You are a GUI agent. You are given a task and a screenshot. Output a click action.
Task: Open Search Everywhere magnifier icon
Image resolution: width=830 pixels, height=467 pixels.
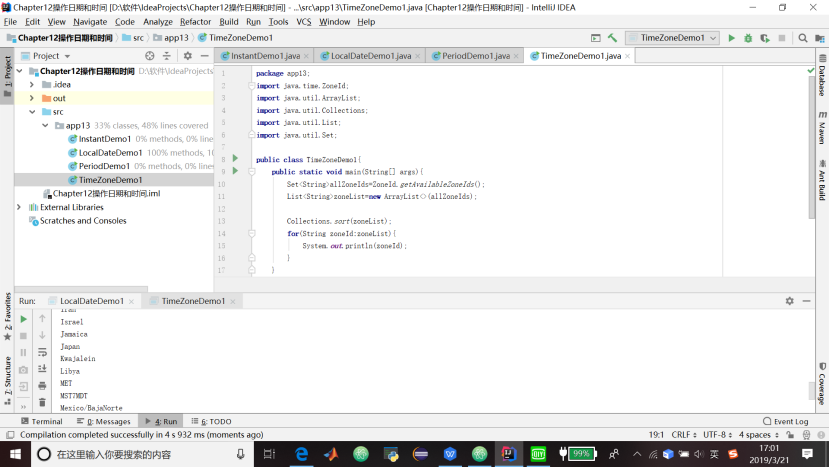(x=802, y=38)
